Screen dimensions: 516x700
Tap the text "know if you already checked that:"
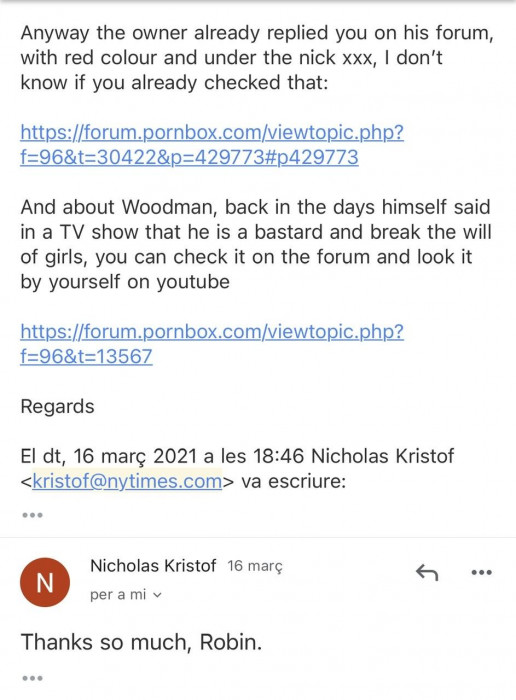[x=175, y=83]
